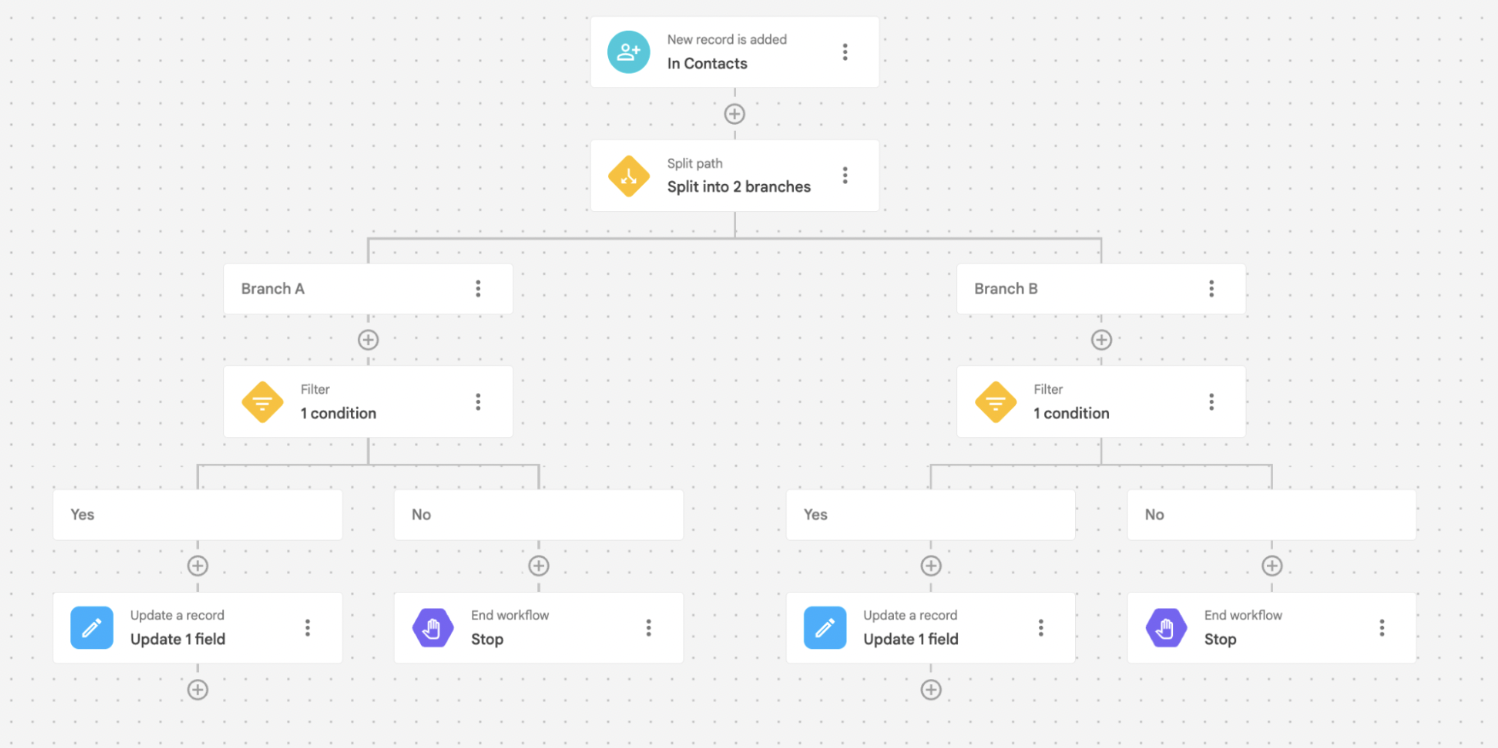Select the Update a record pencil icon in Branch A
The width and height of the screenshot is (1498, 748).
[x=91, y=627]
